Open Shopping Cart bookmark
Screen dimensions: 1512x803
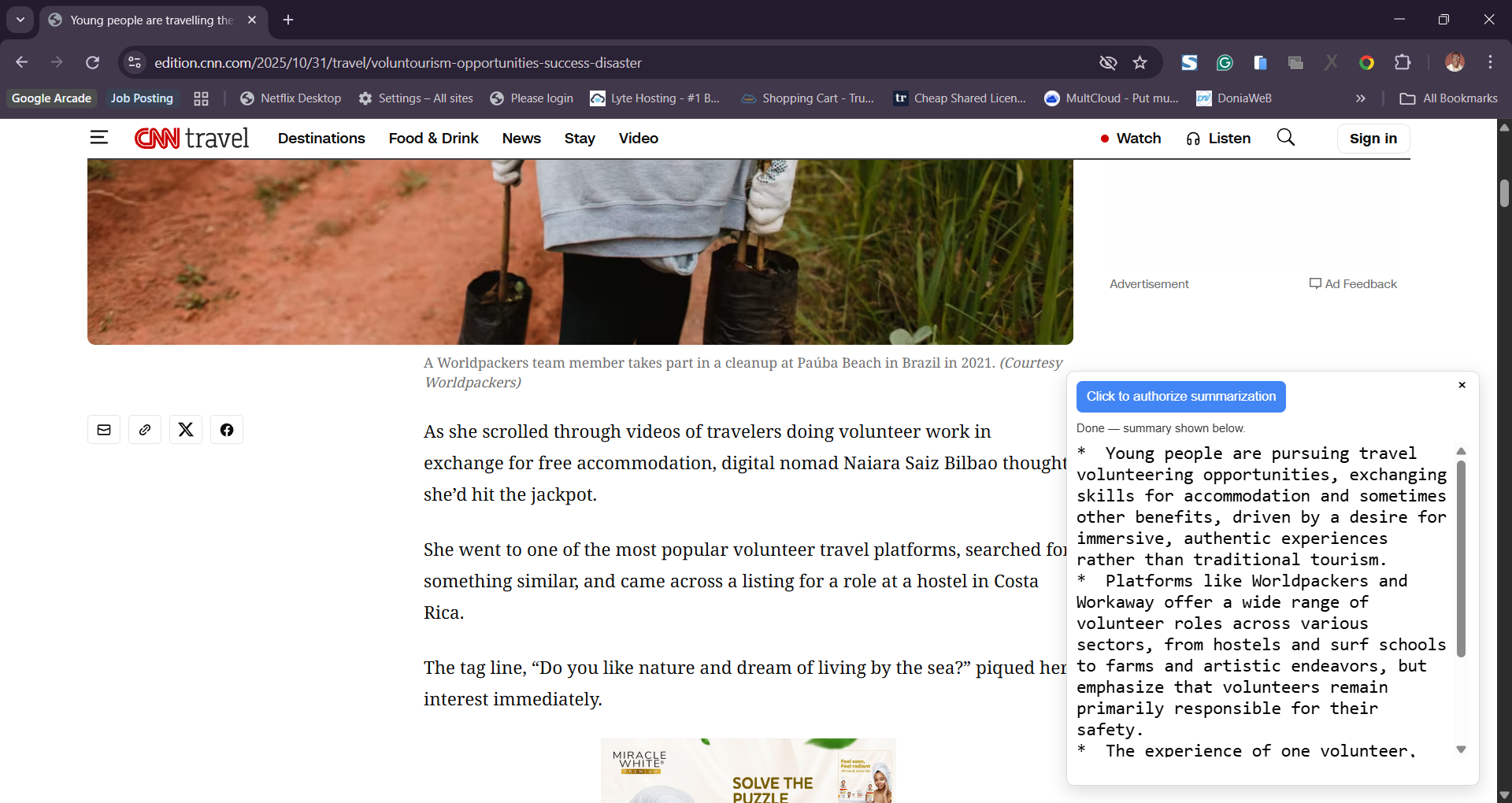click(808, 98)
